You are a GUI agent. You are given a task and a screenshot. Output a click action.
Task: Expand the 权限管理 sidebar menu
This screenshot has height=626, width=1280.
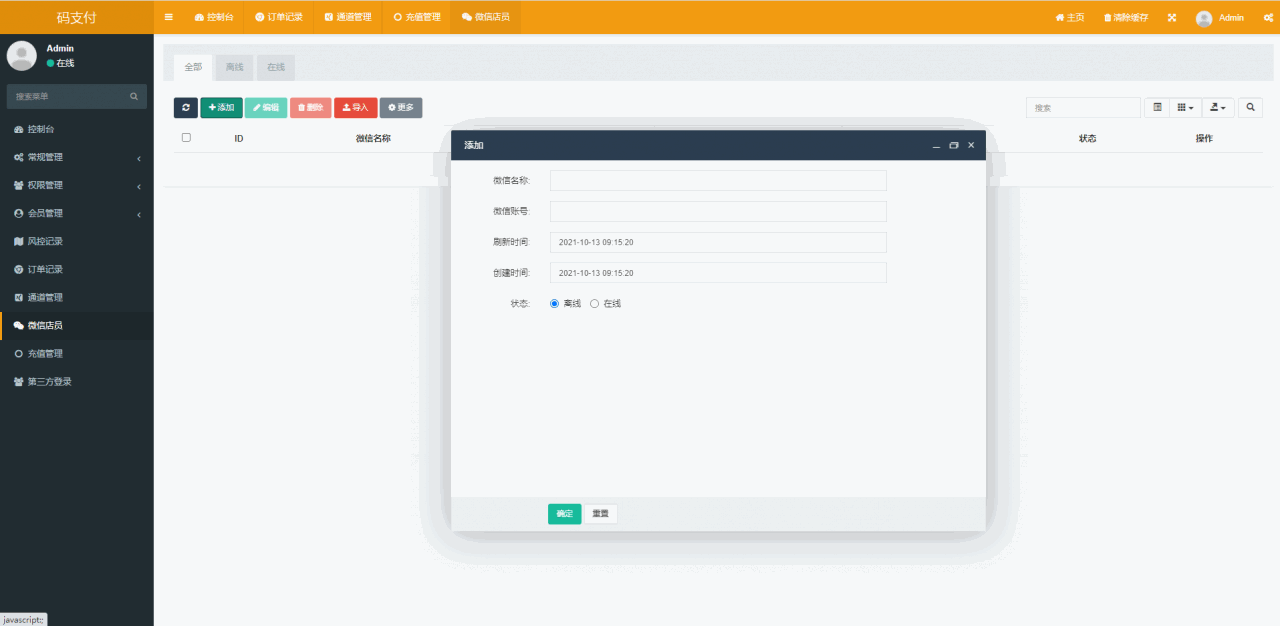pos(76,185)
